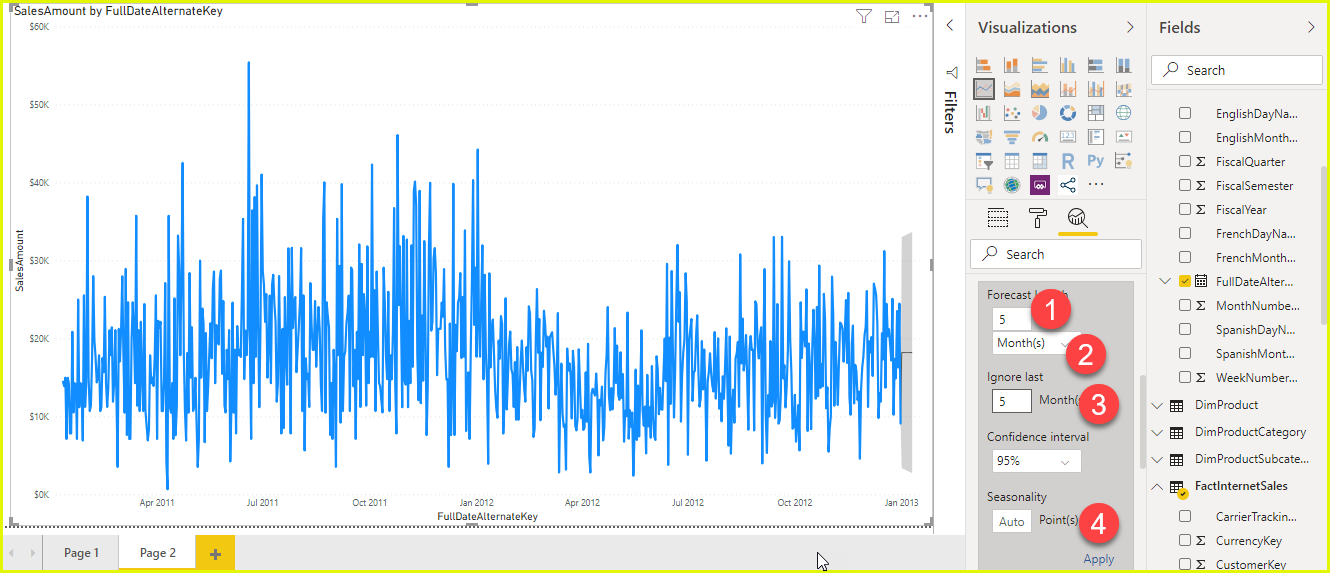Check the FiscalYear field checkbox
Viewport: 1330px width, 573px height.
click(1185, 209)
